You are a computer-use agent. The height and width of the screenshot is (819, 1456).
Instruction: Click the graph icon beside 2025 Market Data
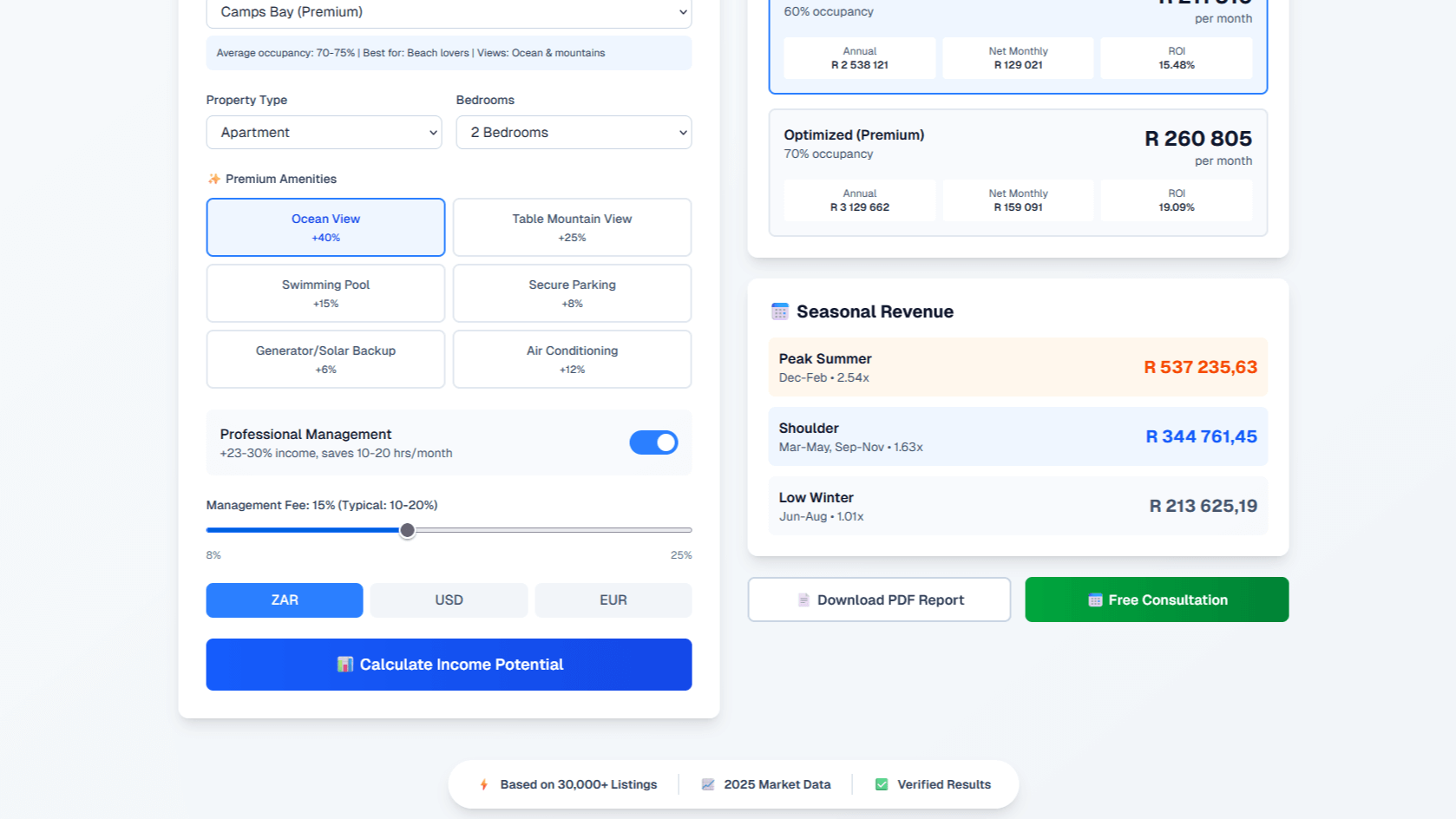pyautogui.click(x=708, y=785)
